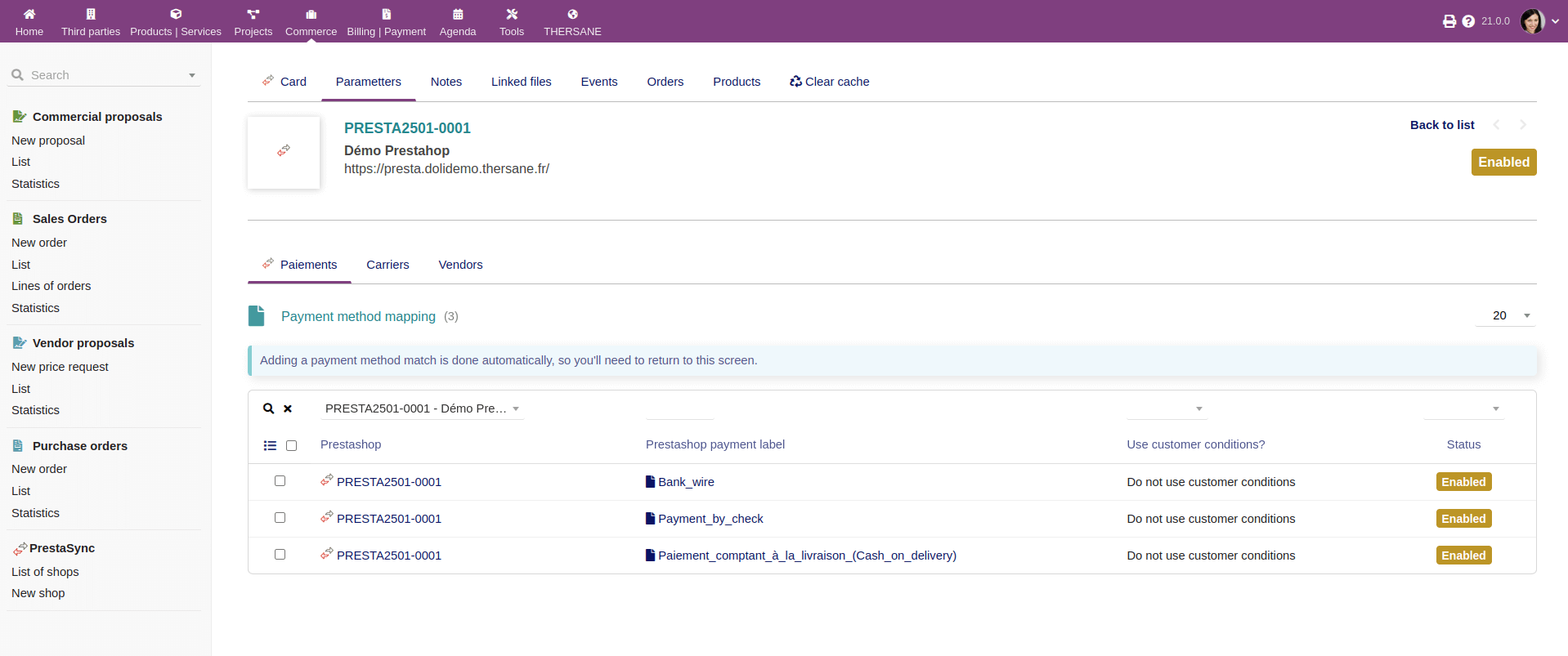Viewport: 1568px width, 656px height.
Task: Switch to the Carriers tab
Action: point(388,265)
